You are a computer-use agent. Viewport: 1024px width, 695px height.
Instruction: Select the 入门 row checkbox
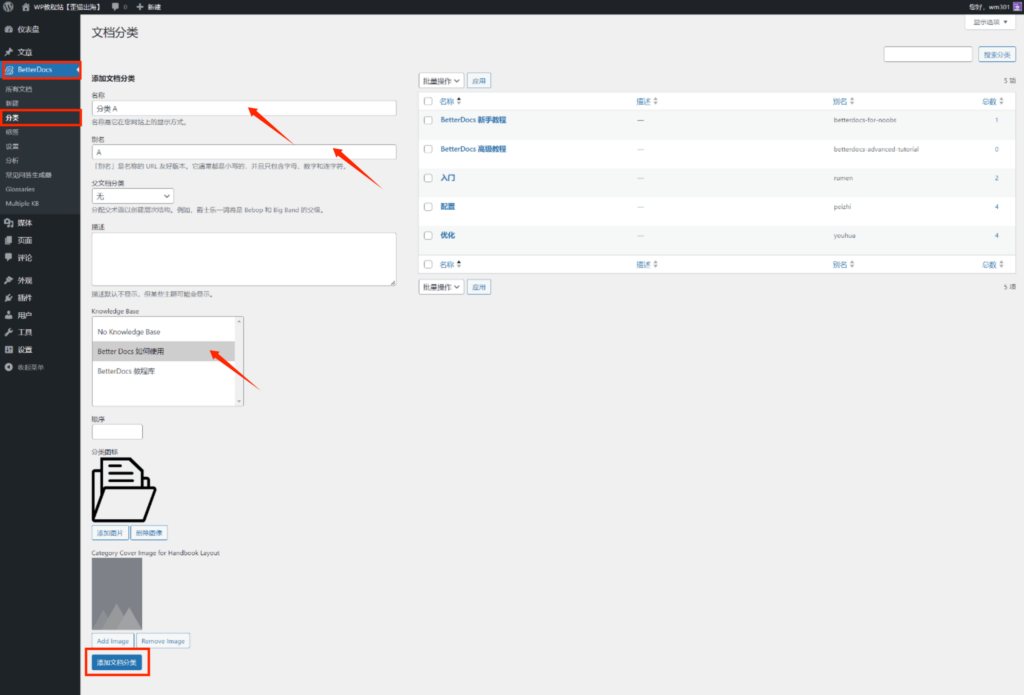(x=428, y=178)
